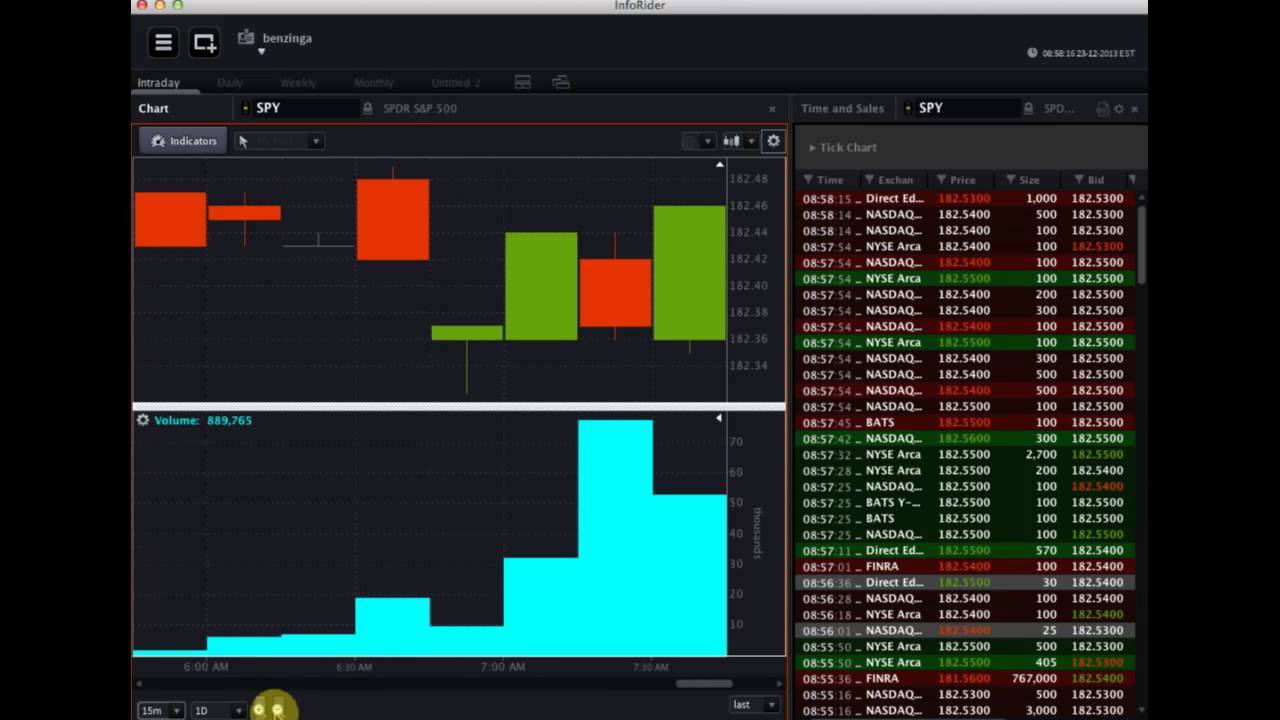Click the Price column filter icon
This screenshot has width=1280, height=720.
941,180
